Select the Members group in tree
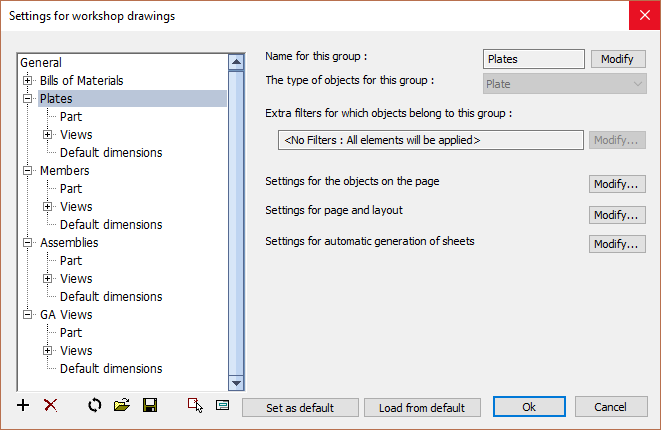 pos(64,171)
